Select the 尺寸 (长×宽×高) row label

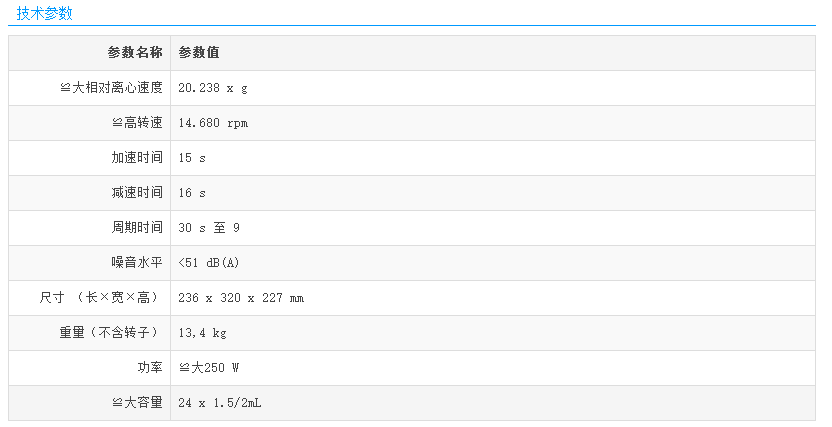click(100, 298)
